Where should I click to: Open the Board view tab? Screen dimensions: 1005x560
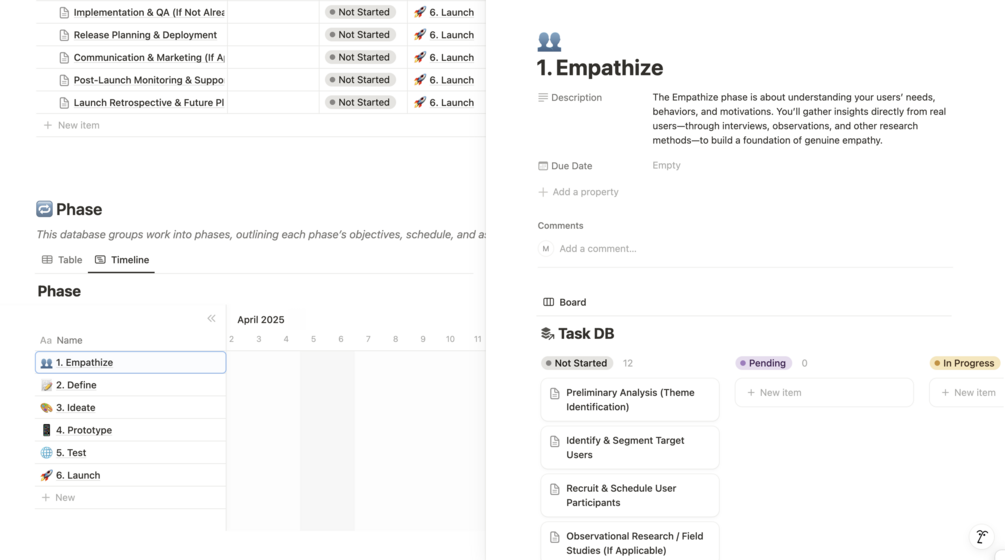[565, 302]
